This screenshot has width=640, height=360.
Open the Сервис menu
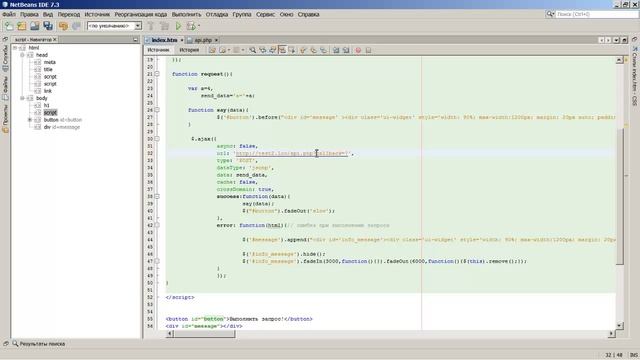pyautogui.click(x=265, y=14)
